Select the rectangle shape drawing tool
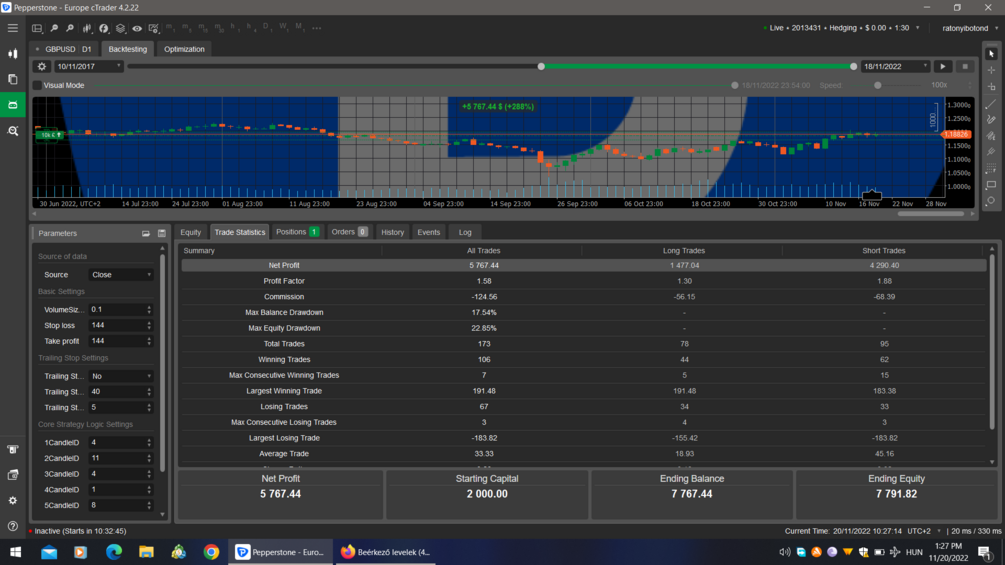1005x565 pixels. pyautogui.click(x=991, y=184)
